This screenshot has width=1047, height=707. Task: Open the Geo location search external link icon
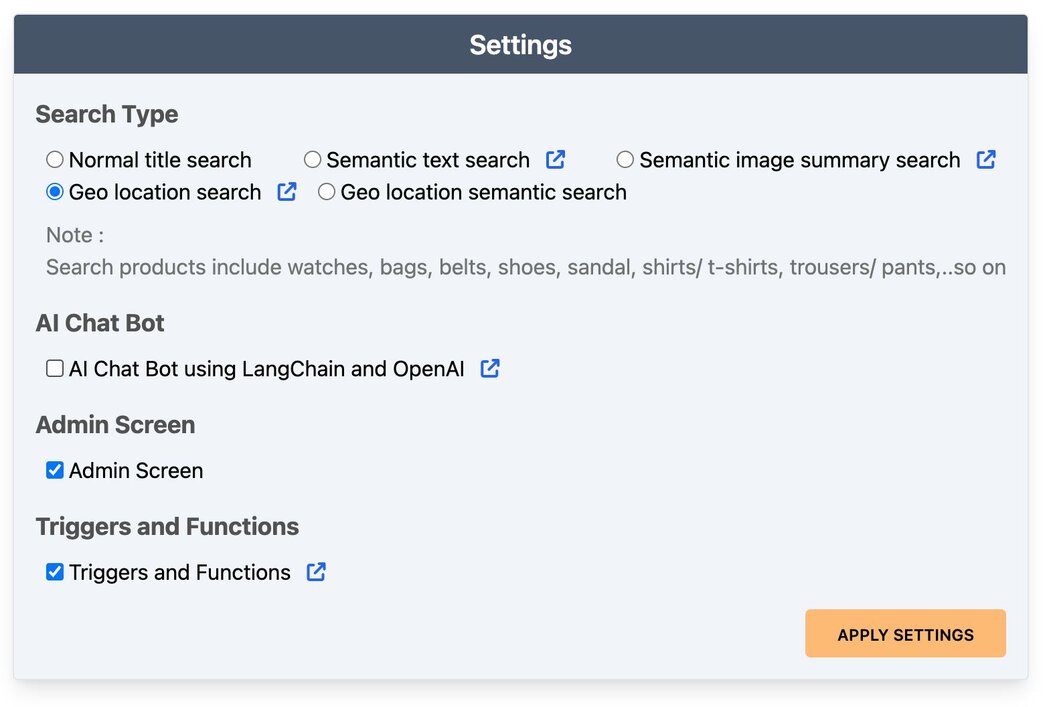tap(286, 191)
